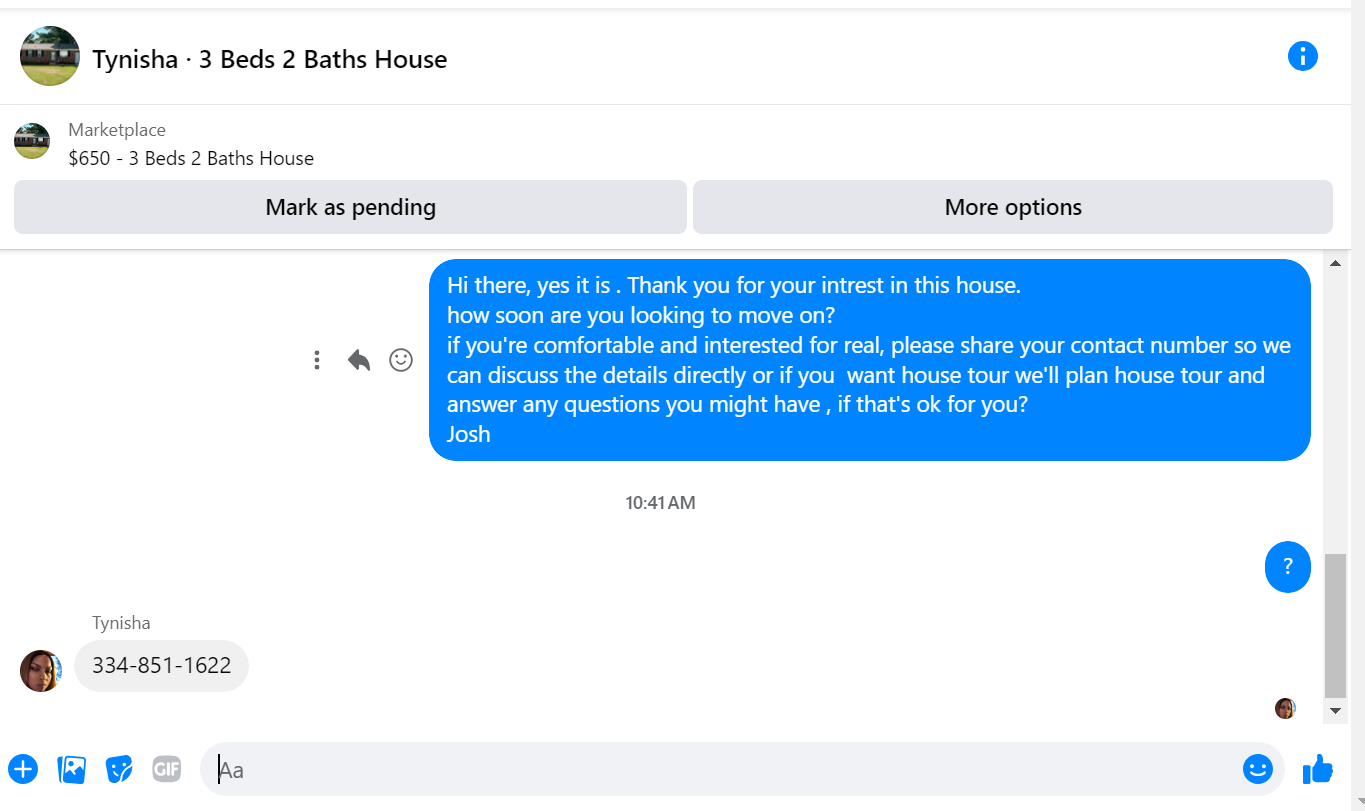Click the chat scrollbar thumb
This screenshot has height=811, width=1365.
pos(1335,625)
